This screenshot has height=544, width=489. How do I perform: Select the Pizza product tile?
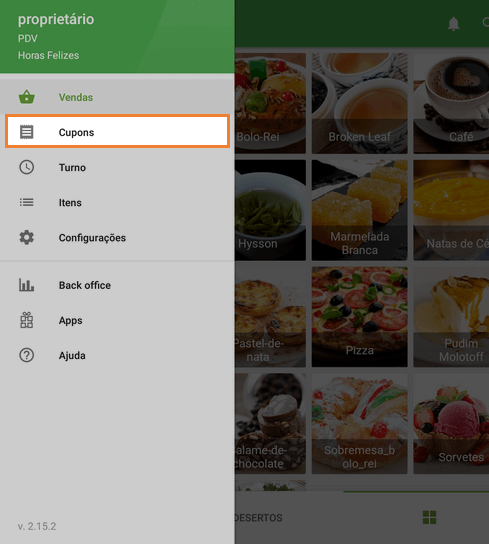[360, 317]
